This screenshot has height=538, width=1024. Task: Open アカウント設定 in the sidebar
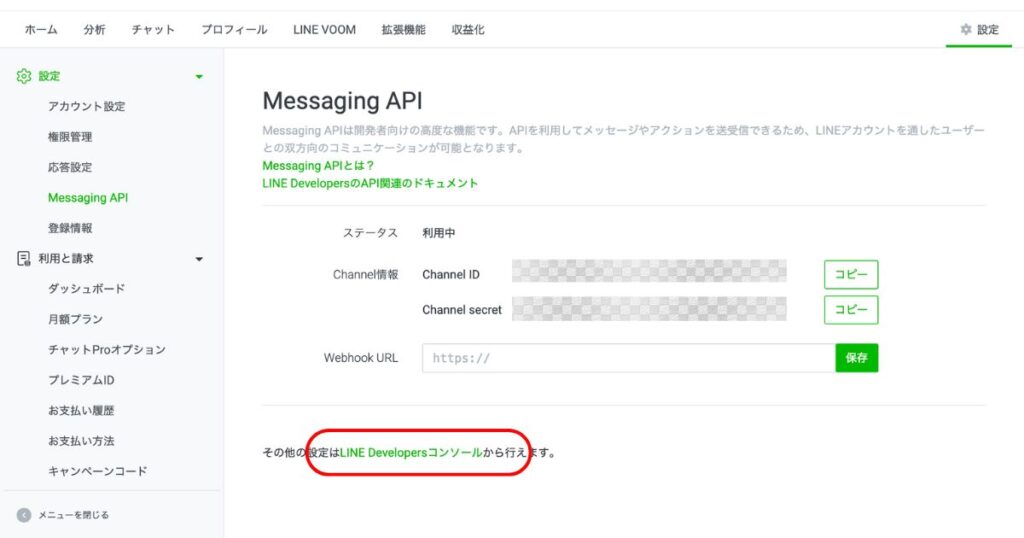tap(86, 106)
